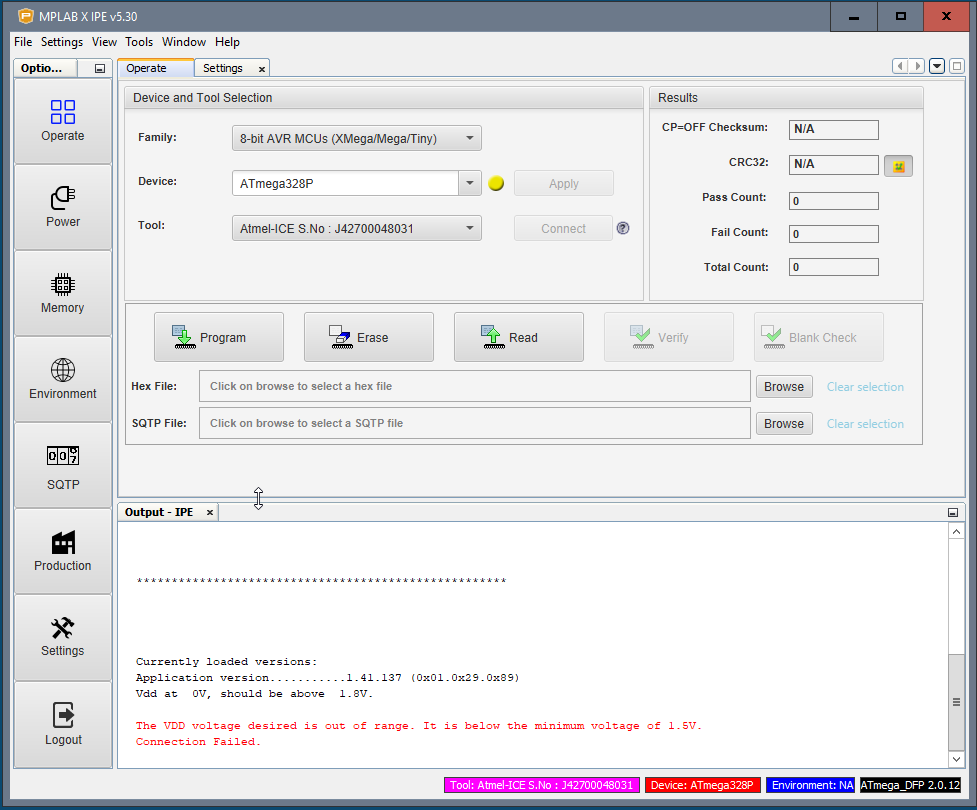Open the Window menu

coord(184,42)
